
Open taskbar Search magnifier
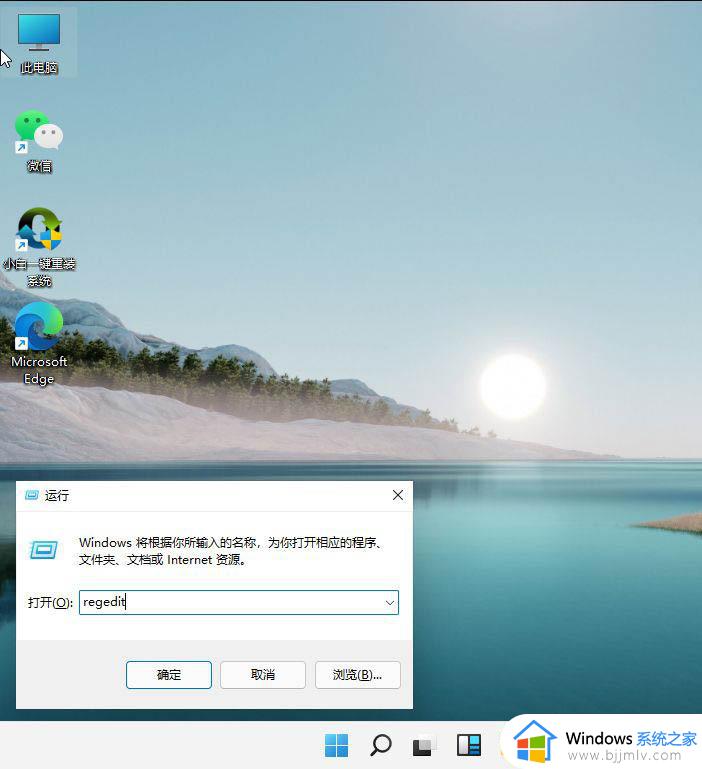click(381, 745)
